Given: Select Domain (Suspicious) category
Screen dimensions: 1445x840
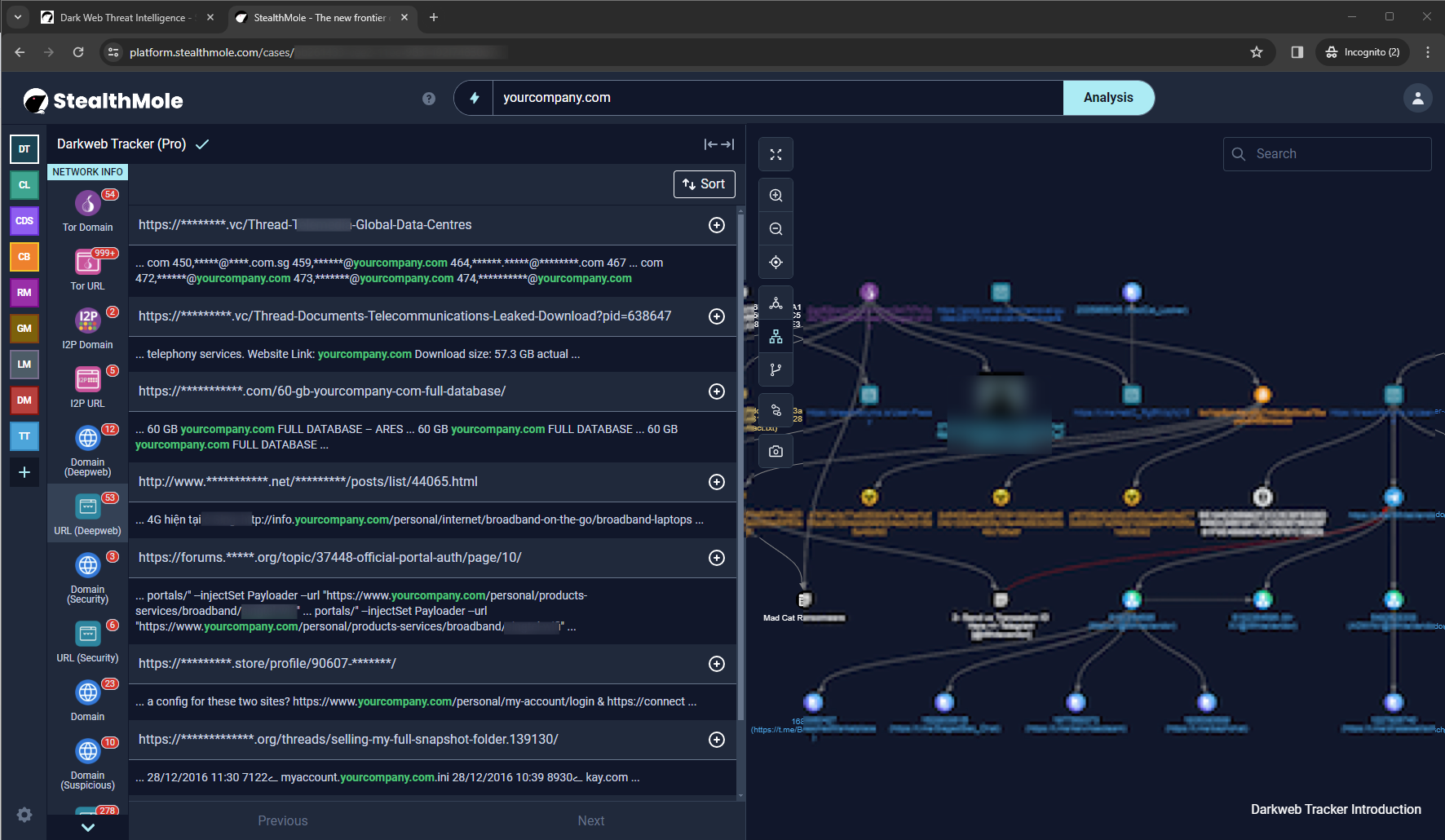Looking at the screenshot, I should pyautogui.click(x=88, y=763).
